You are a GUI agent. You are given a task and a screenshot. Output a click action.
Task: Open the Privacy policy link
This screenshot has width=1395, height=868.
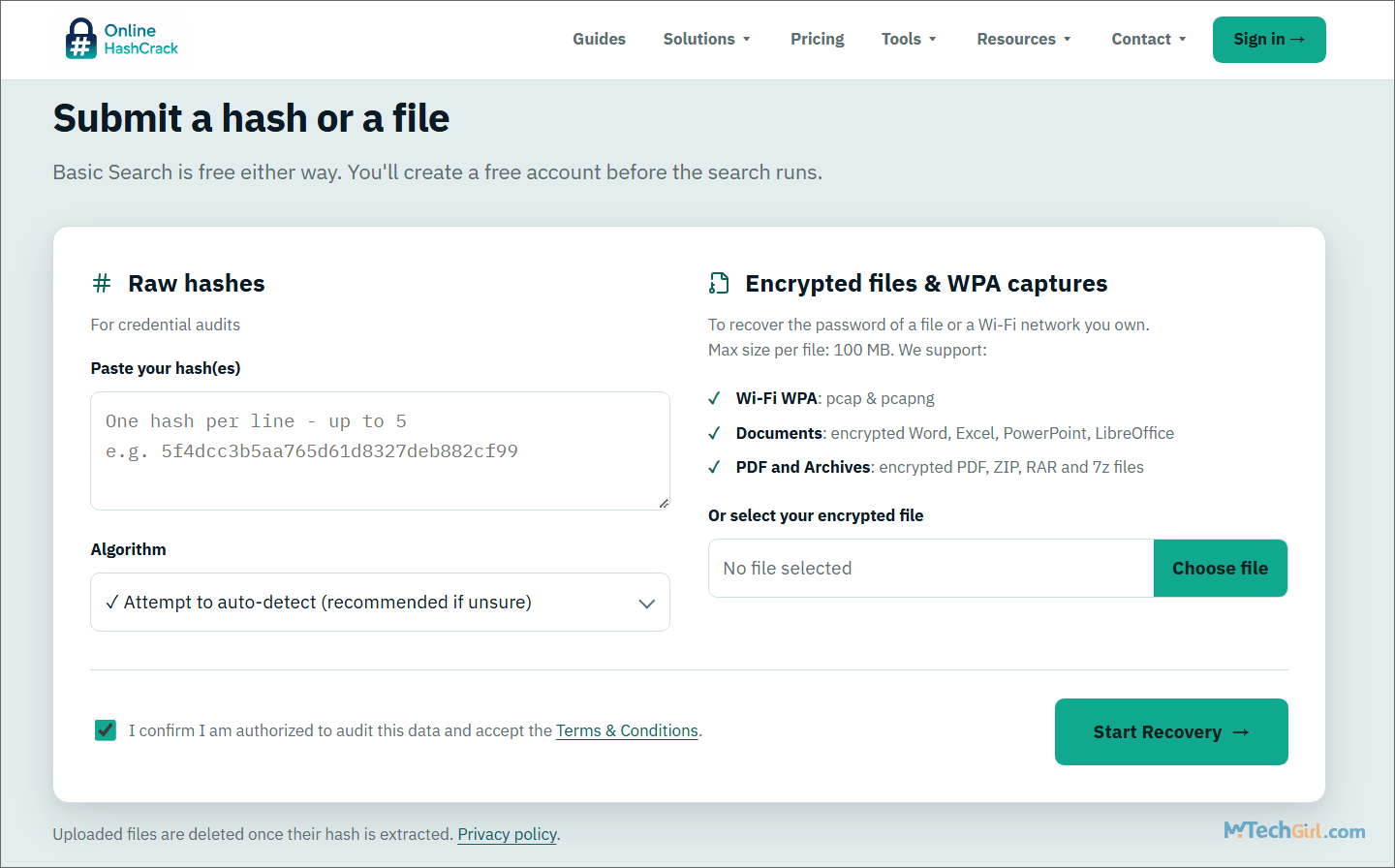pyautogui.click(x=508, y=834)
